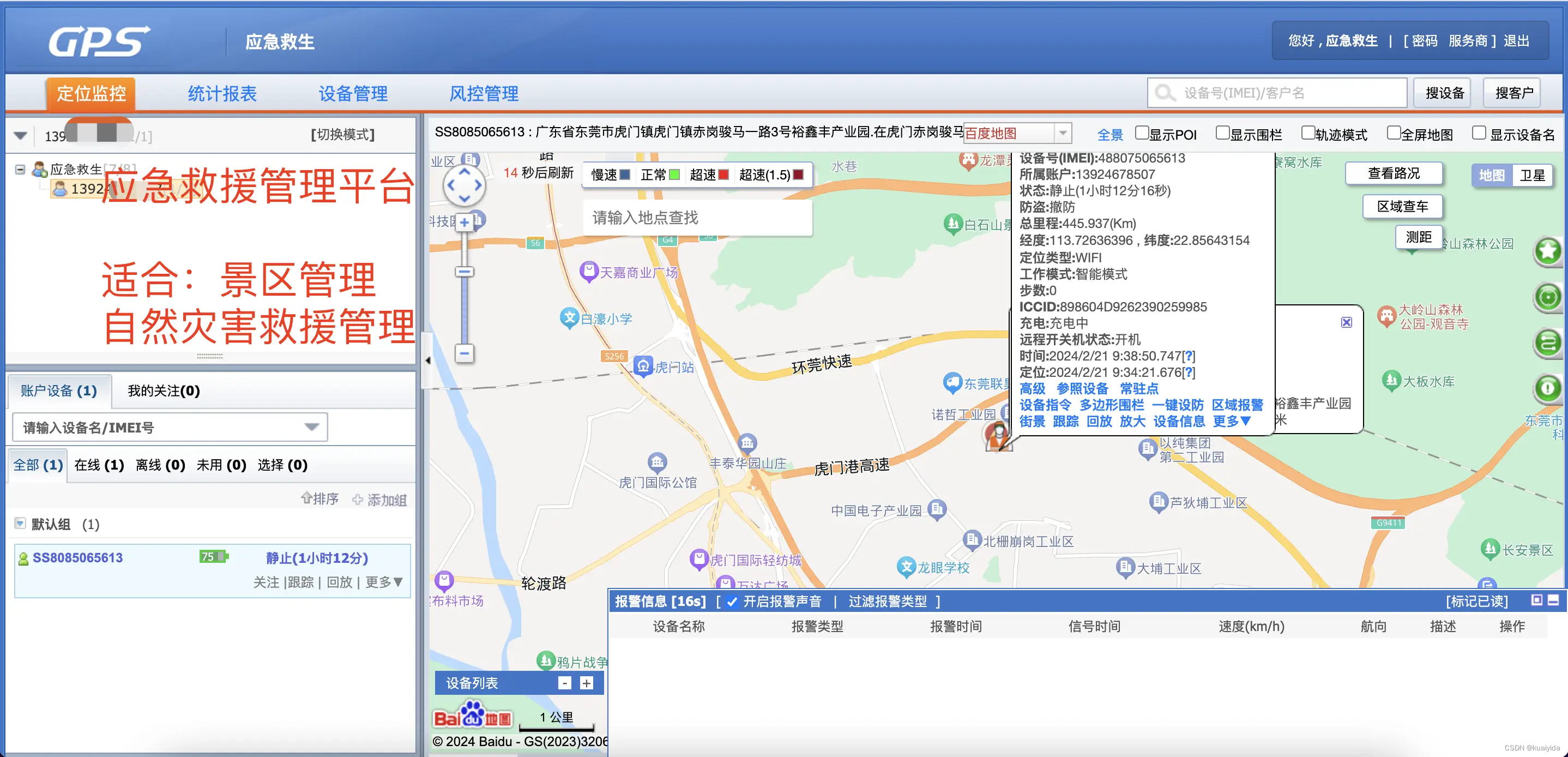This screenshot has height=757, width=1568.
Task: Click the 虎门站 station map marker
Action: [643, 366]
